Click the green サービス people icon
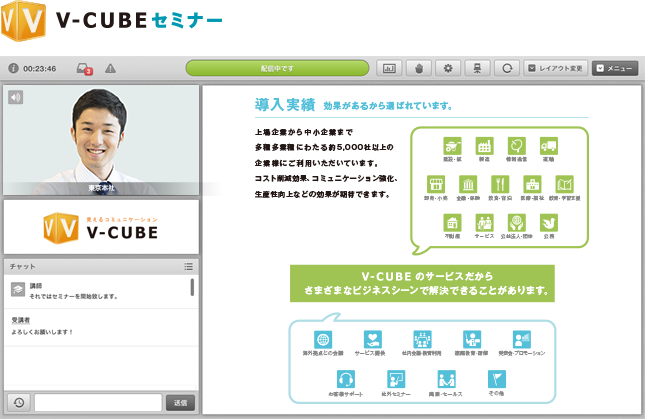Viewport: 645px width, 419px height. (485, 222)
